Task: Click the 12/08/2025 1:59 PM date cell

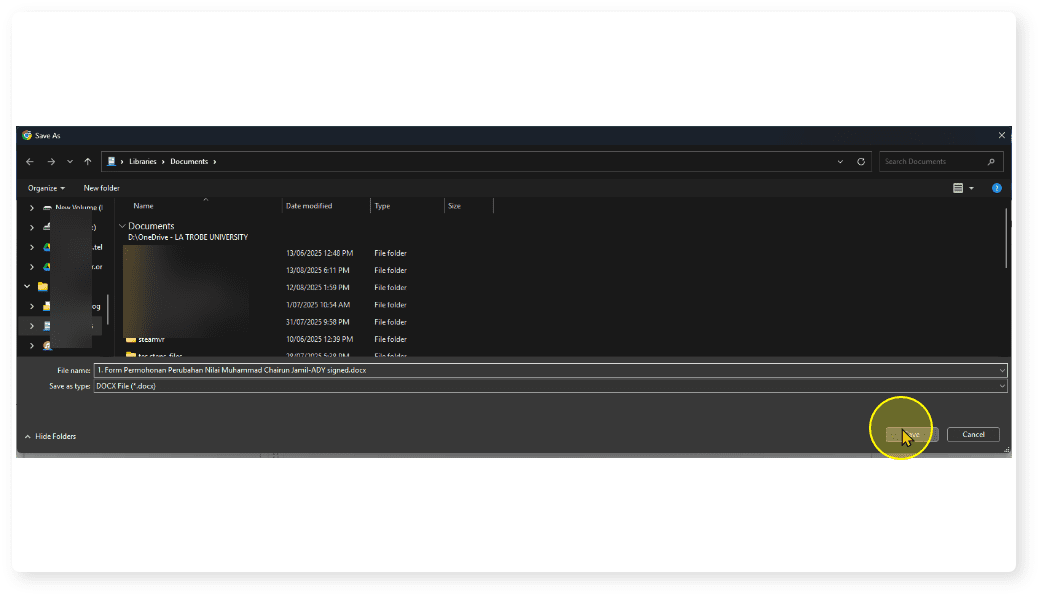Action: (x=318, y=288)
